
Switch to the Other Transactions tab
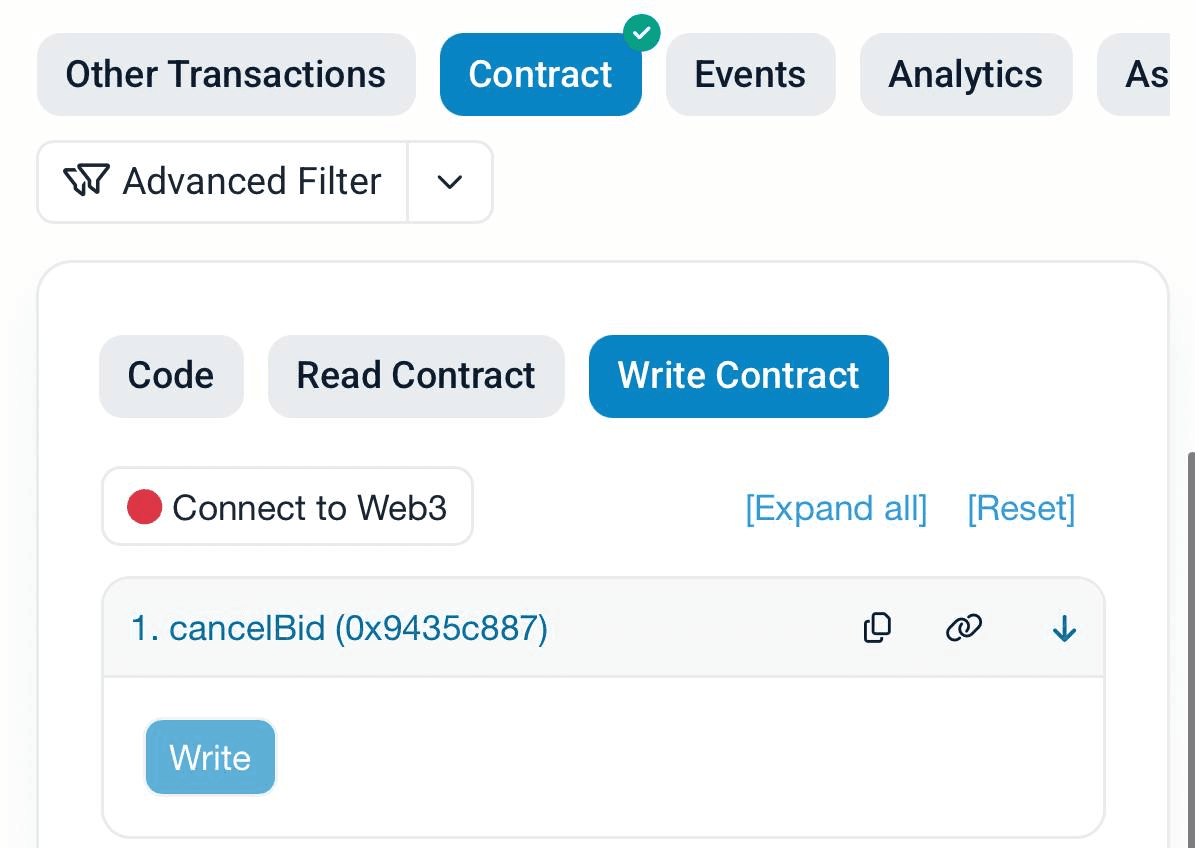point(226,75)
